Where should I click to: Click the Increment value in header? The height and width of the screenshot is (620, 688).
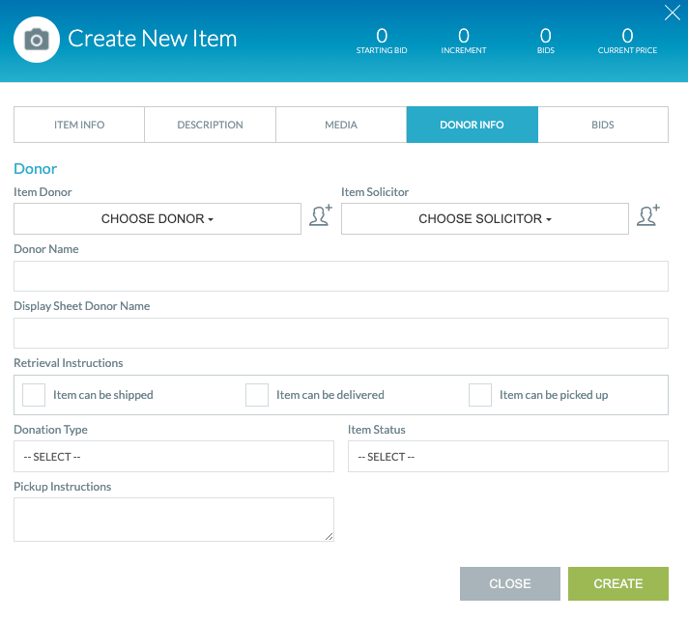pos(464,36)
